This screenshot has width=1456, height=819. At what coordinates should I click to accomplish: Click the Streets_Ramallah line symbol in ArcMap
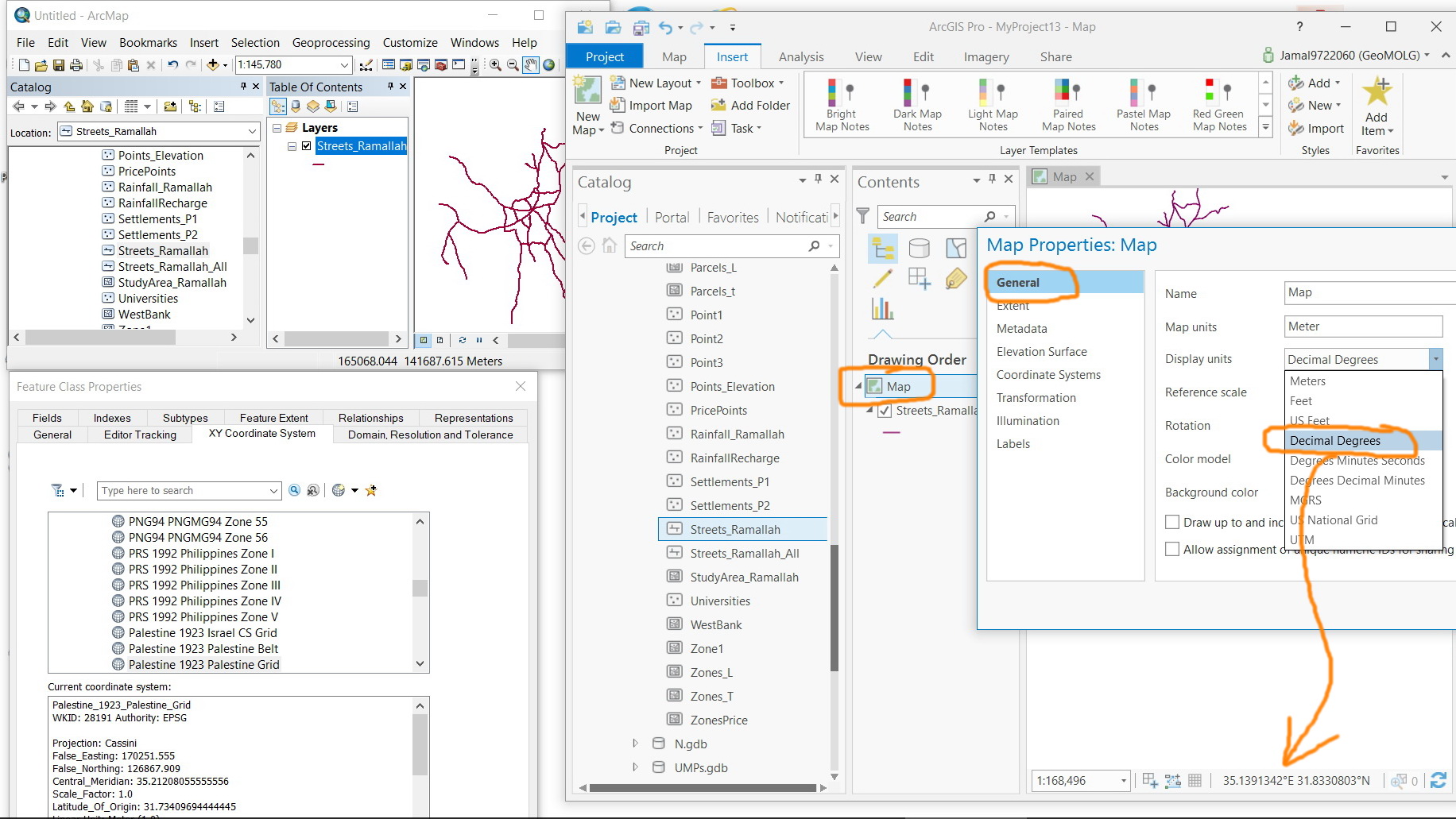(319, 164)
